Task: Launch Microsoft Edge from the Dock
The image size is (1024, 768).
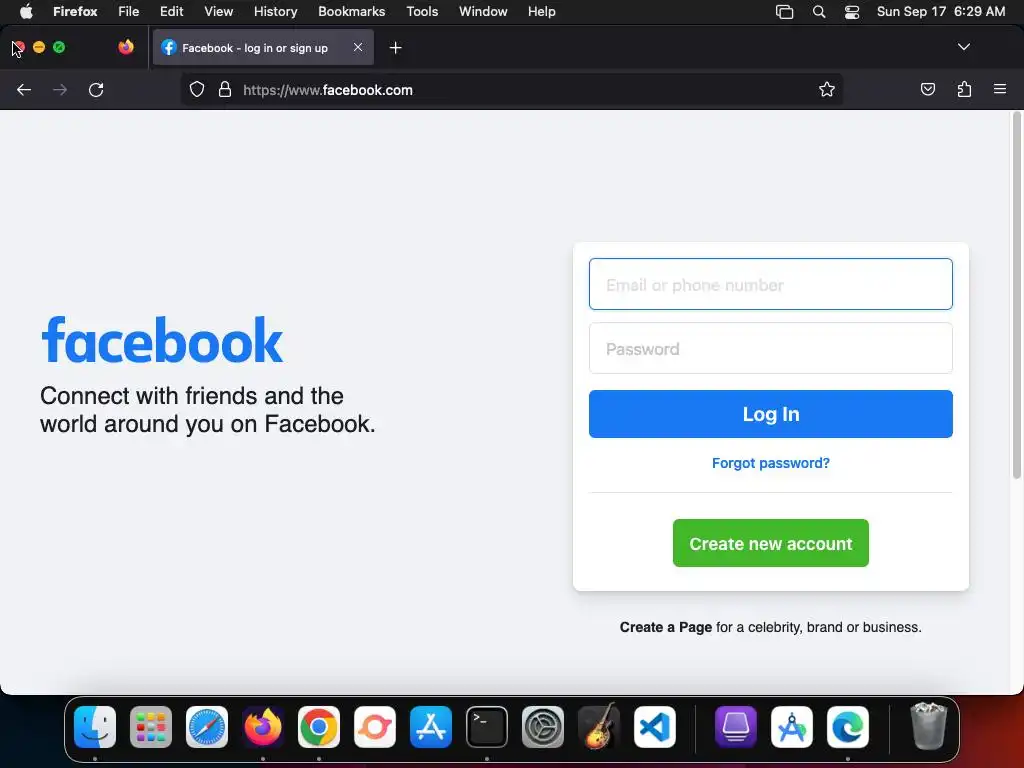Action: (848, 727)
